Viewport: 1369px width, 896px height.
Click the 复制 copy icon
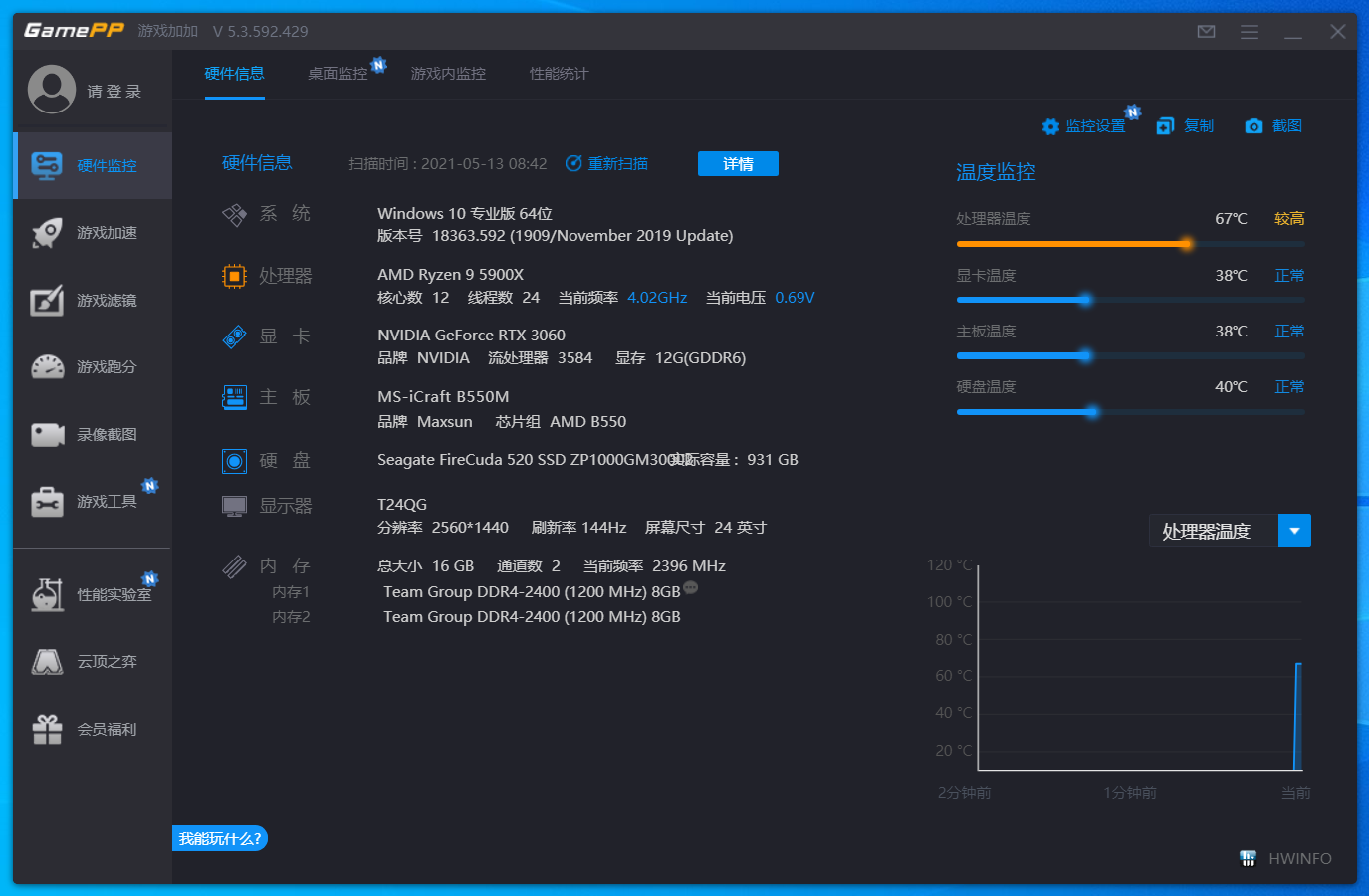coord(1165,126)
